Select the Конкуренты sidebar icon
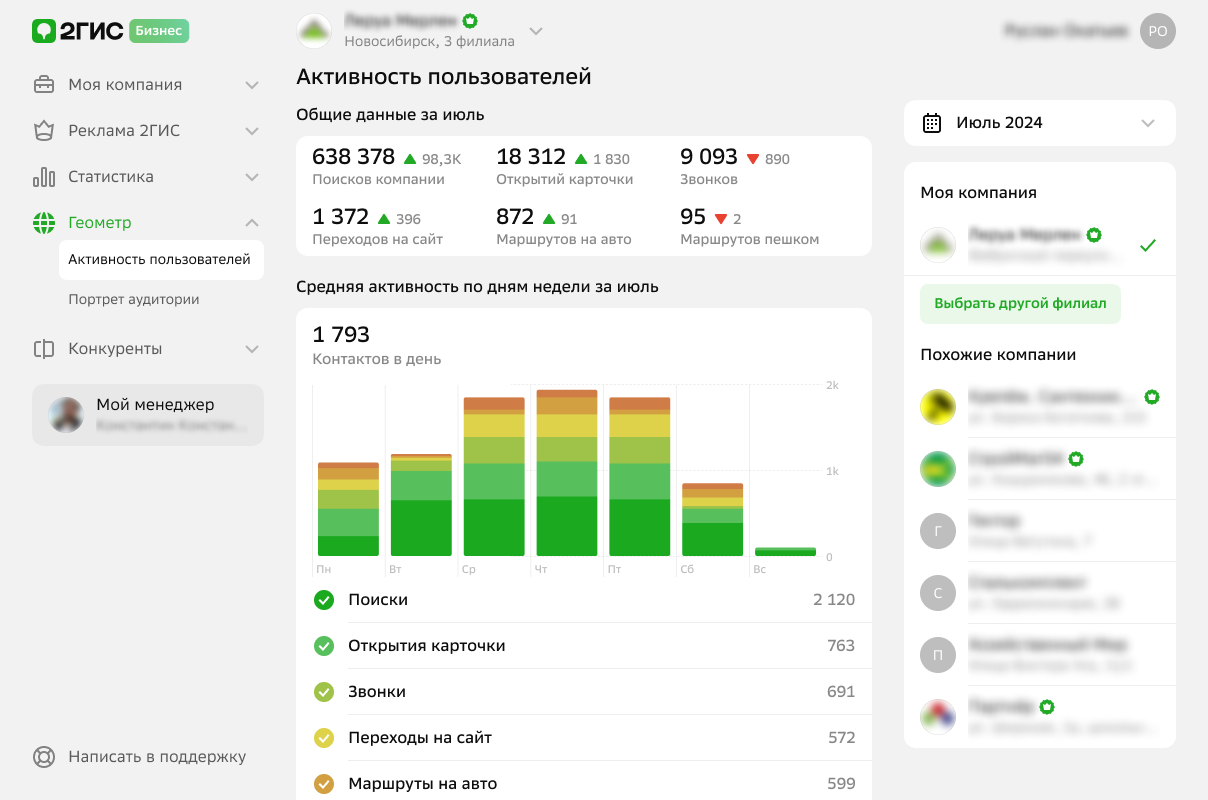The height and width of the screenshot is (800, 1208). (43, 349)
